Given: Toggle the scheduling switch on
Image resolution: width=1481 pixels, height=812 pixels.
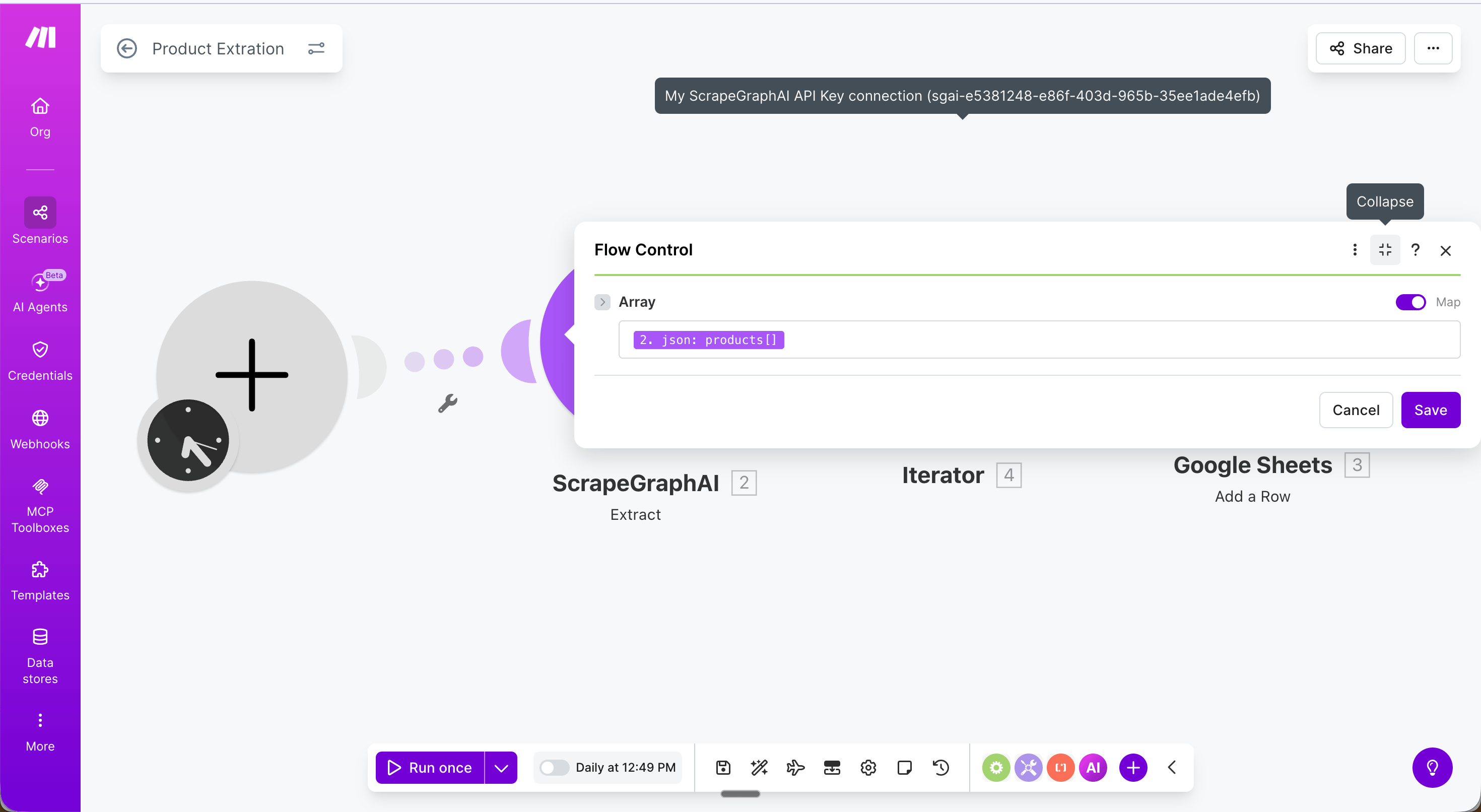Looking at the screenshot, I should (554, 768).
